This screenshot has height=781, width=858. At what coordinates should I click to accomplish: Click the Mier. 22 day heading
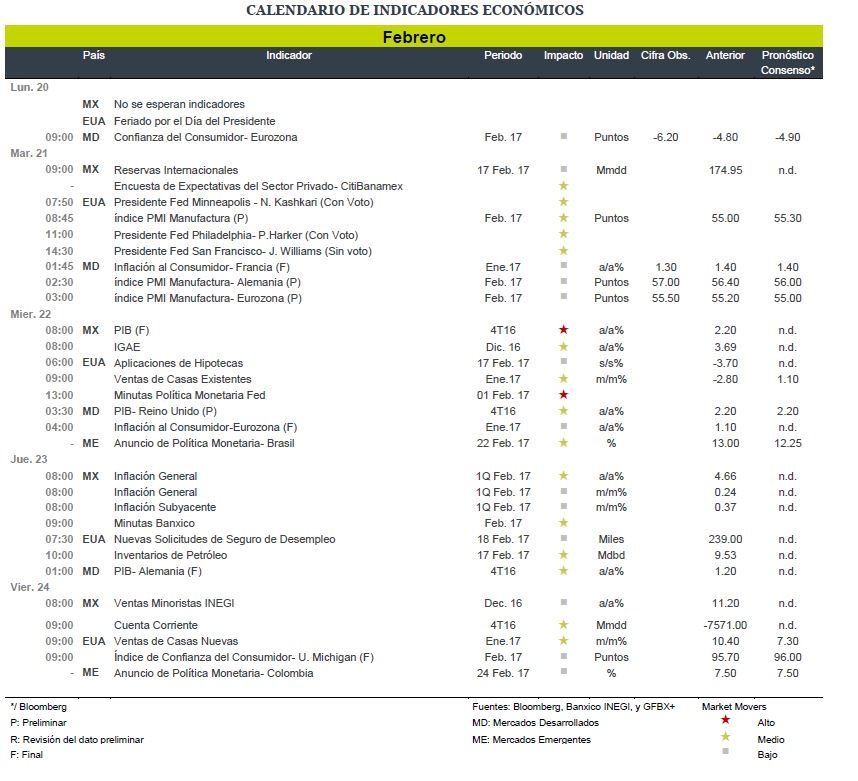[x=31, y=314]
